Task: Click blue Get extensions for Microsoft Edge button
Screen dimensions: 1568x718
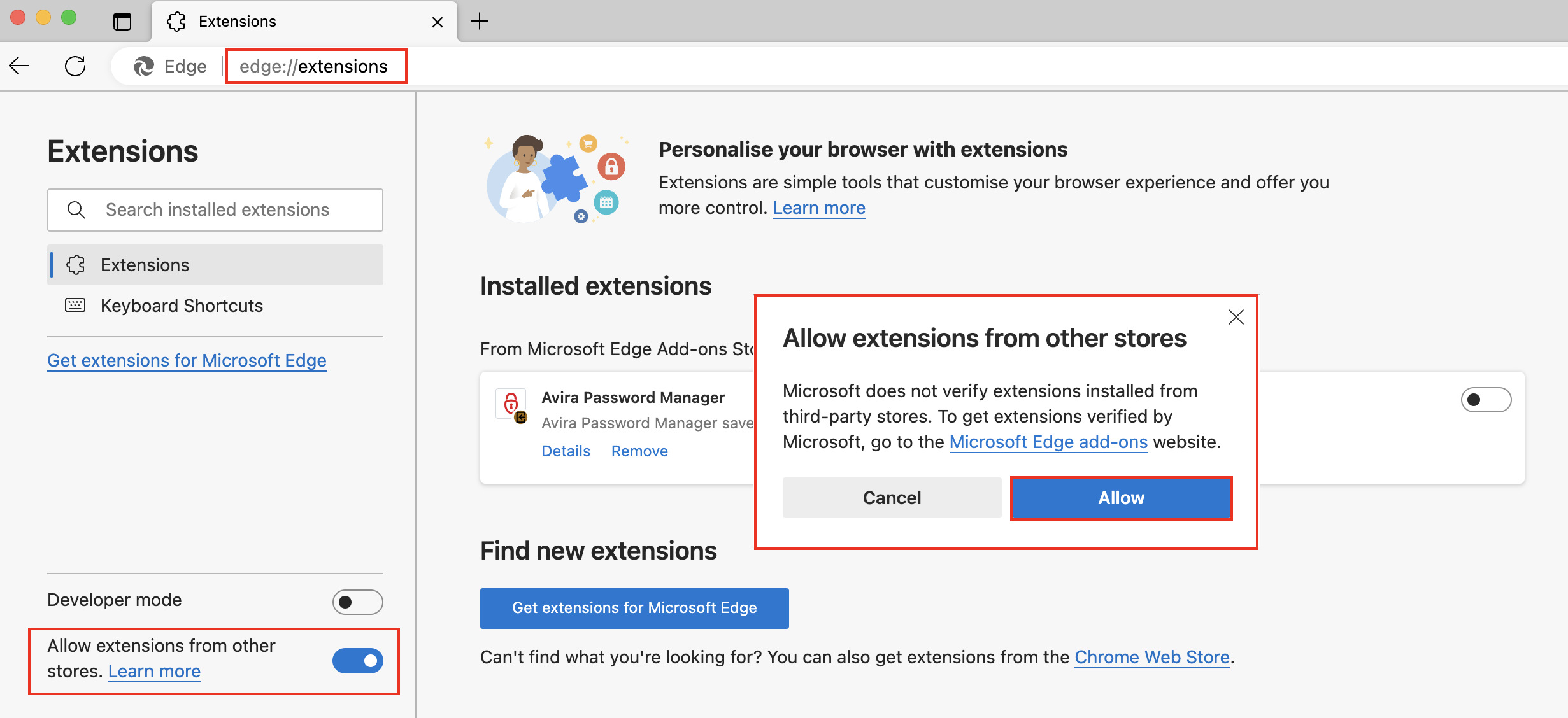Action: (634, 609)
